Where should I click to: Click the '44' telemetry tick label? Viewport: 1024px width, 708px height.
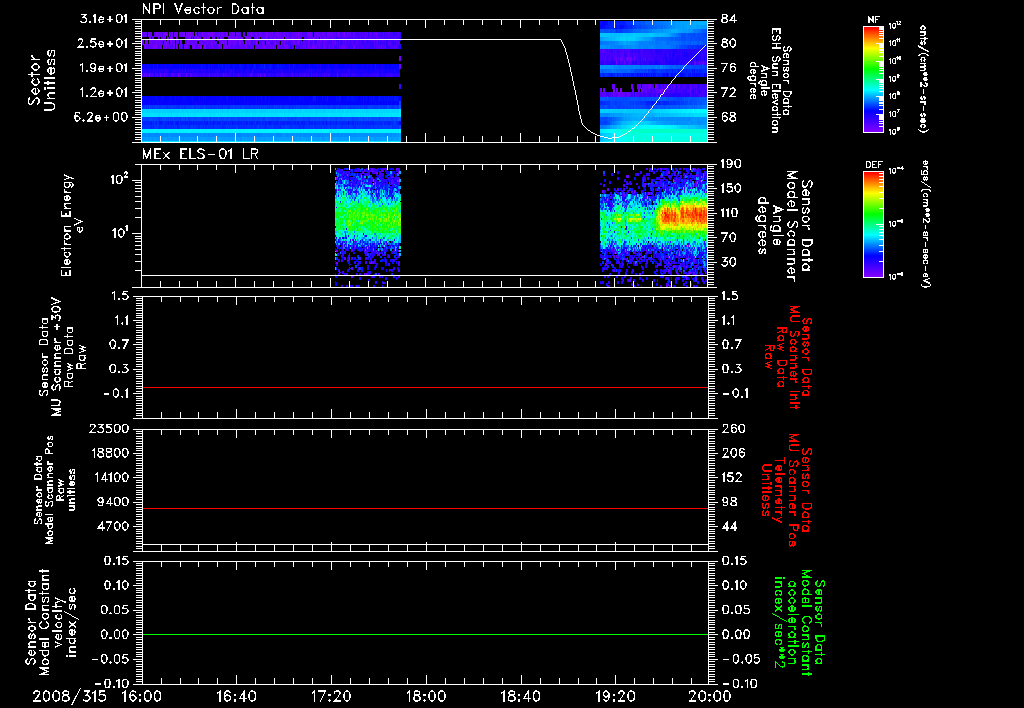(x=728, y=526)
